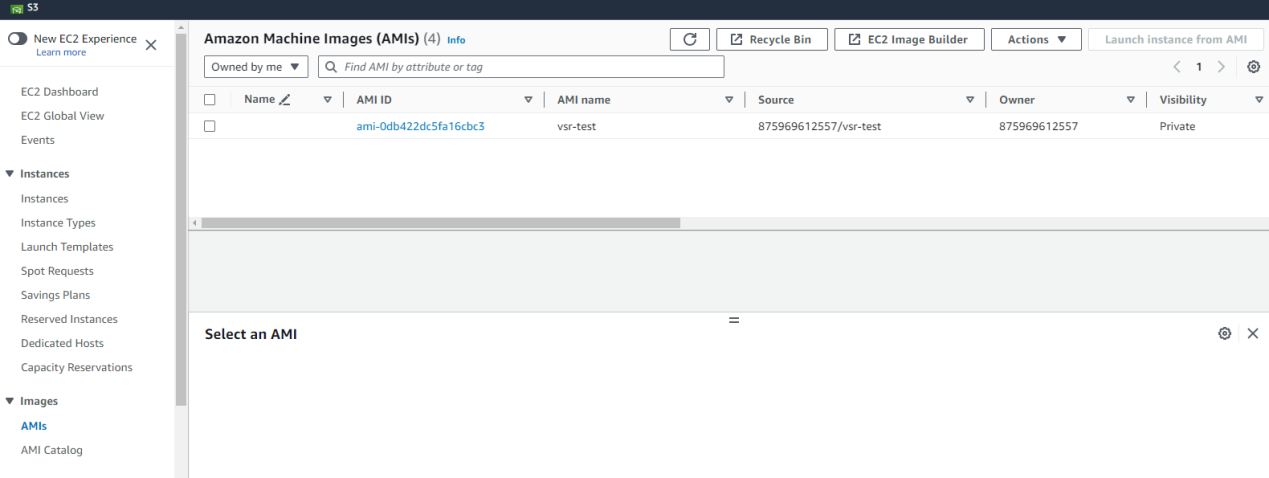Open AMI Catalog in sidebar

coord(52,450)
